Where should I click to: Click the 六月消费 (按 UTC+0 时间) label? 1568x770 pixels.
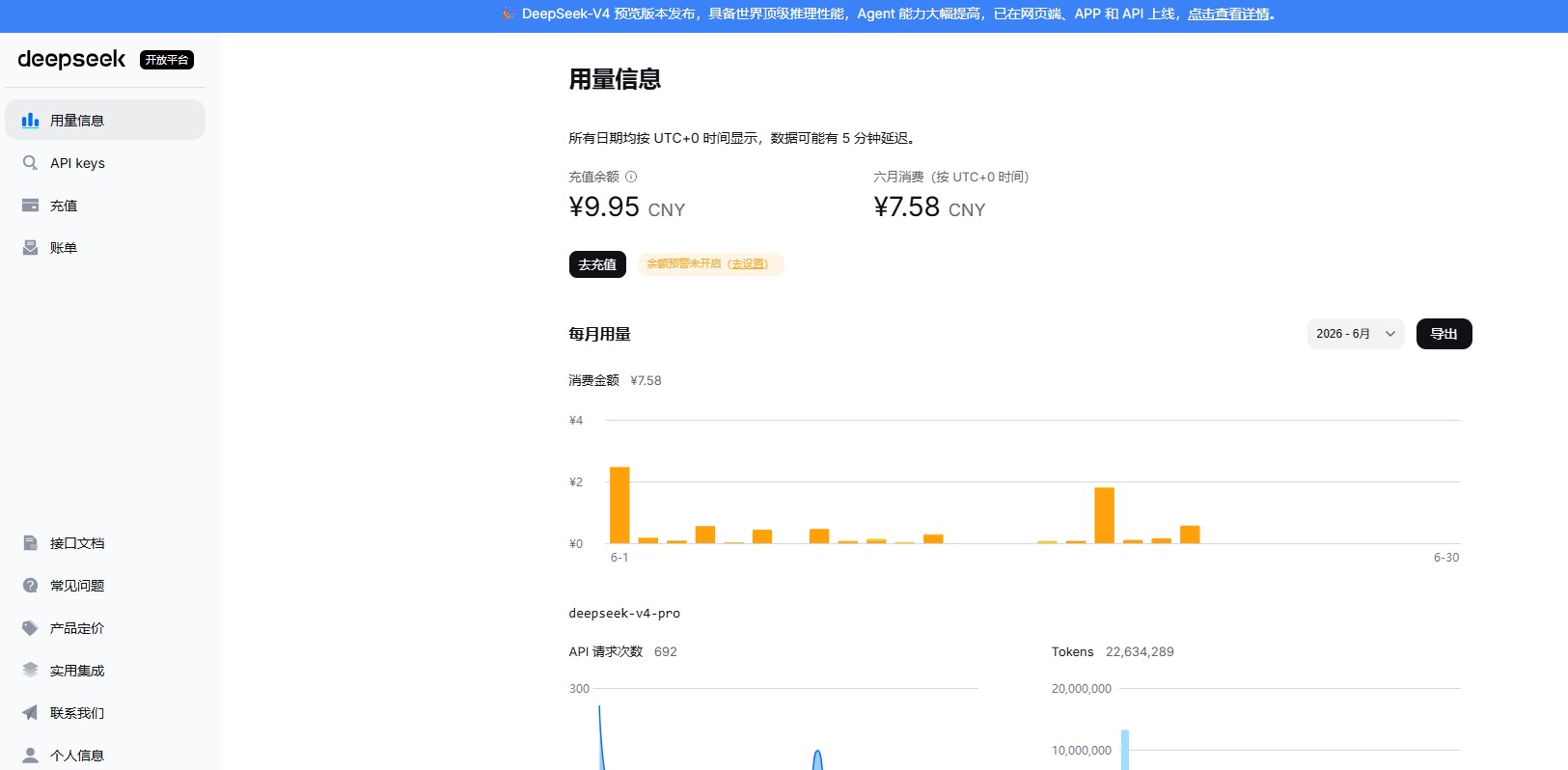tap(950, 177)
